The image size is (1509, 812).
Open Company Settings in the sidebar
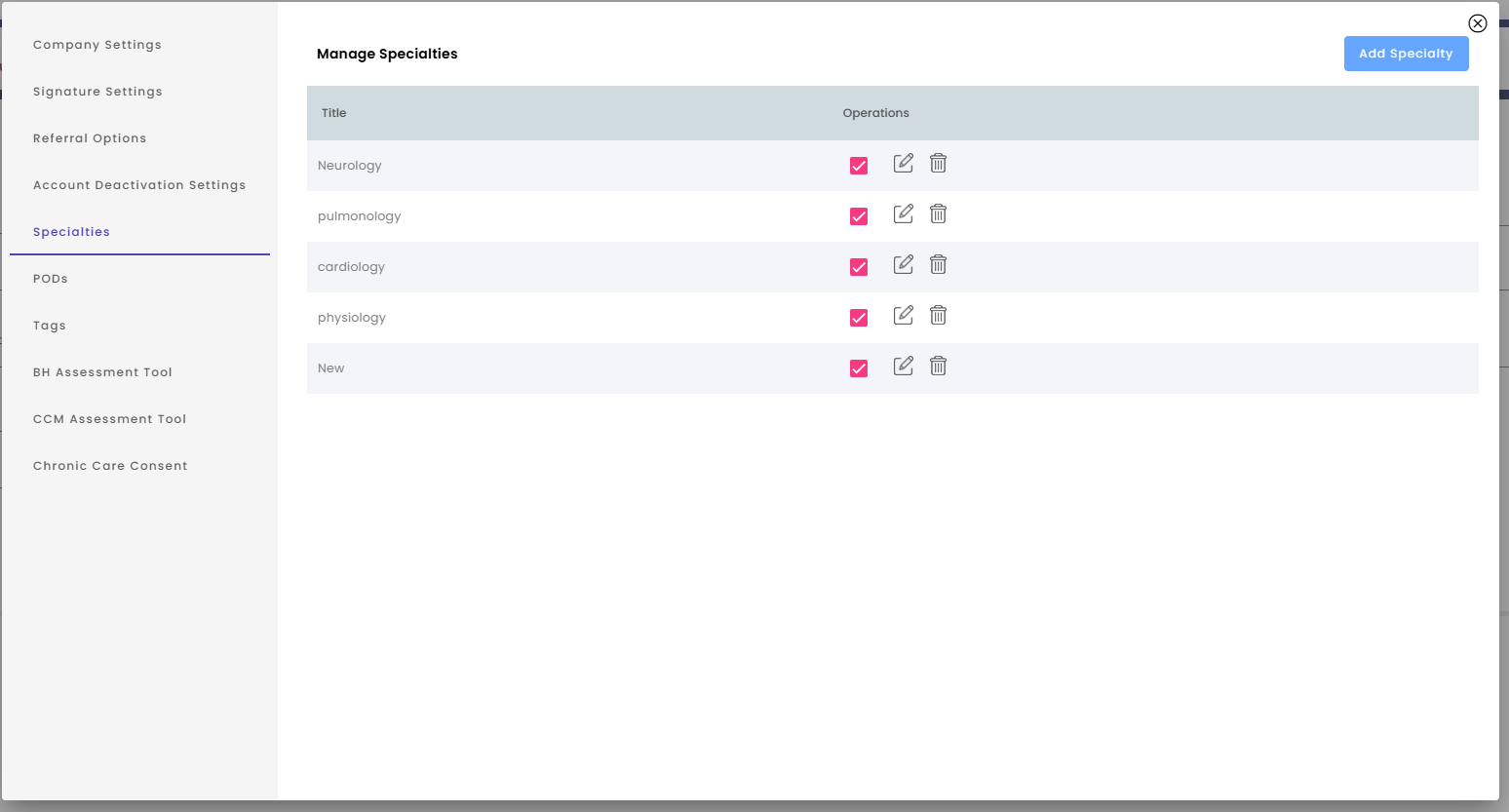pyautogui.click(x=97, y=45)
